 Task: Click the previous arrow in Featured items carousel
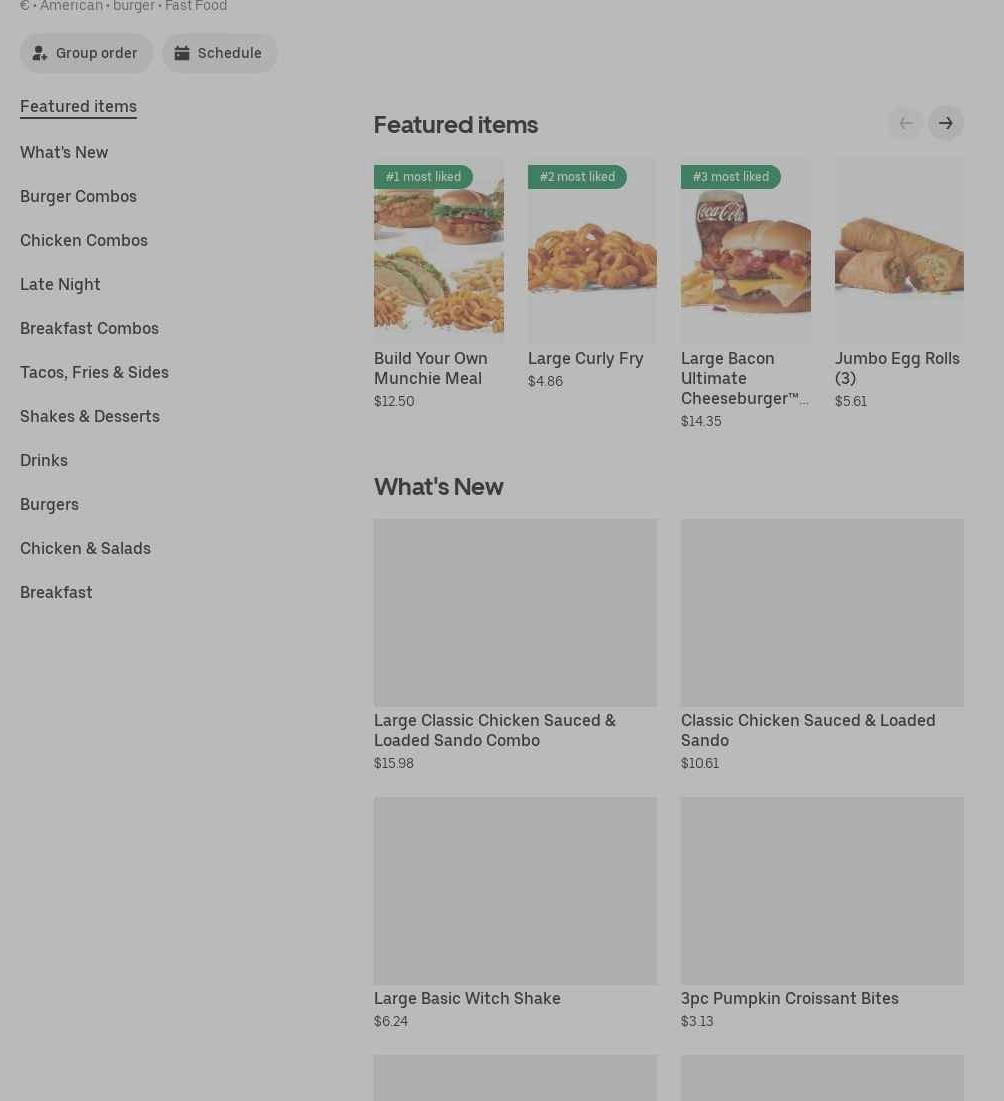click(x=905, y=123)
